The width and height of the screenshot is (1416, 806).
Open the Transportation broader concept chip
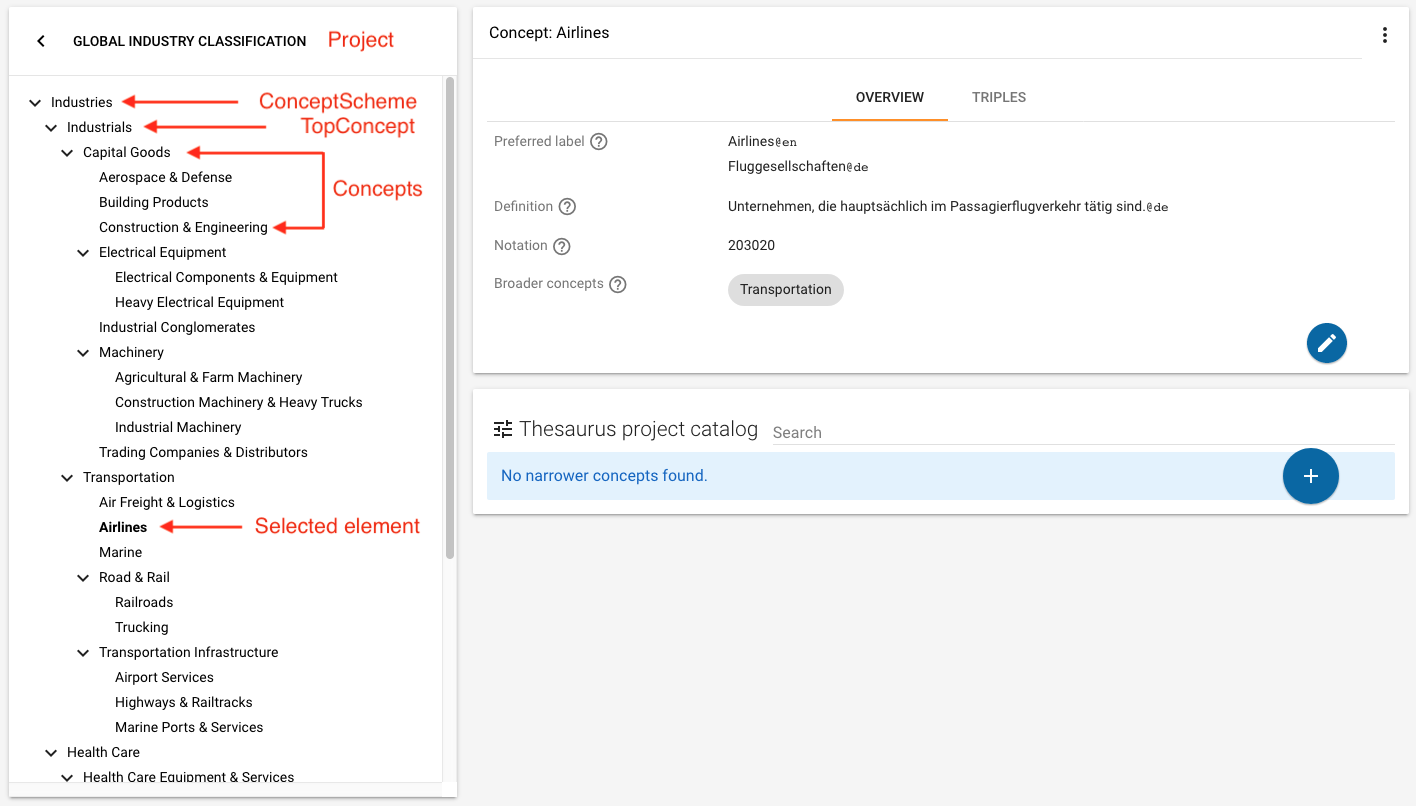785,290
